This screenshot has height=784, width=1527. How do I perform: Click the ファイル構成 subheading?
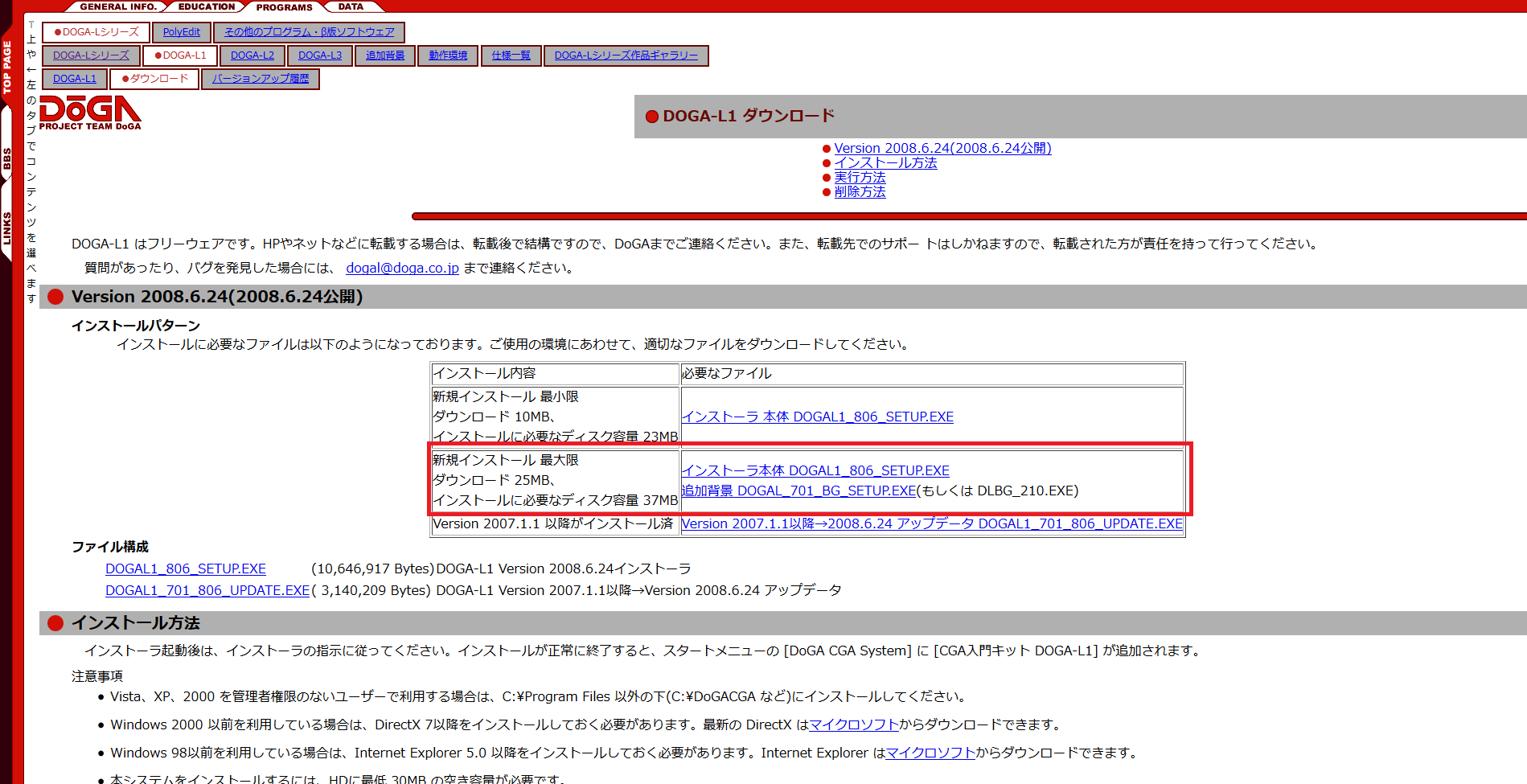pyautogui.click(x=110, y=547)
